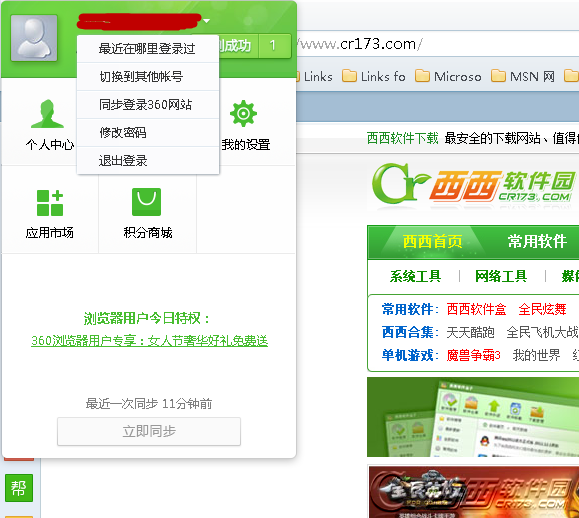Click the green badge showing 1
This screenshot has width=579, height=518.
[275, 46]
